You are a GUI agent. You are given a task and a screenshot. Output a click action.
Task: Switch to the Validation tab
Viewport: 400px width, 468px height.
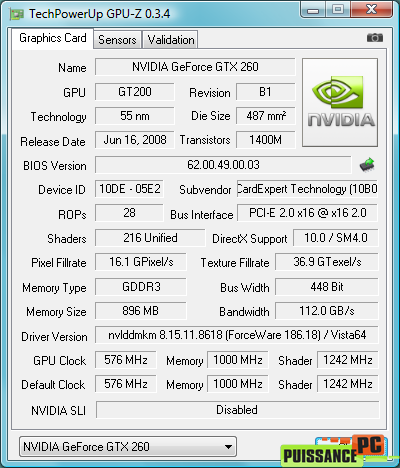171,40
